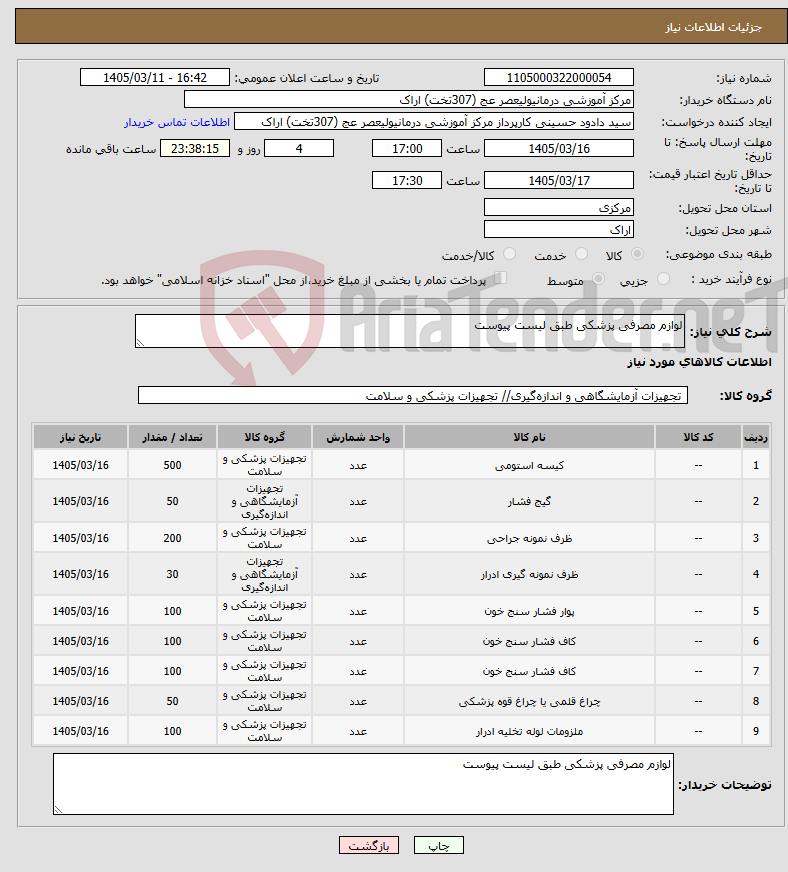
Task: Click quantity 50 in گیج فشار row
Action: pyautogui.click(x=172, y=502)
